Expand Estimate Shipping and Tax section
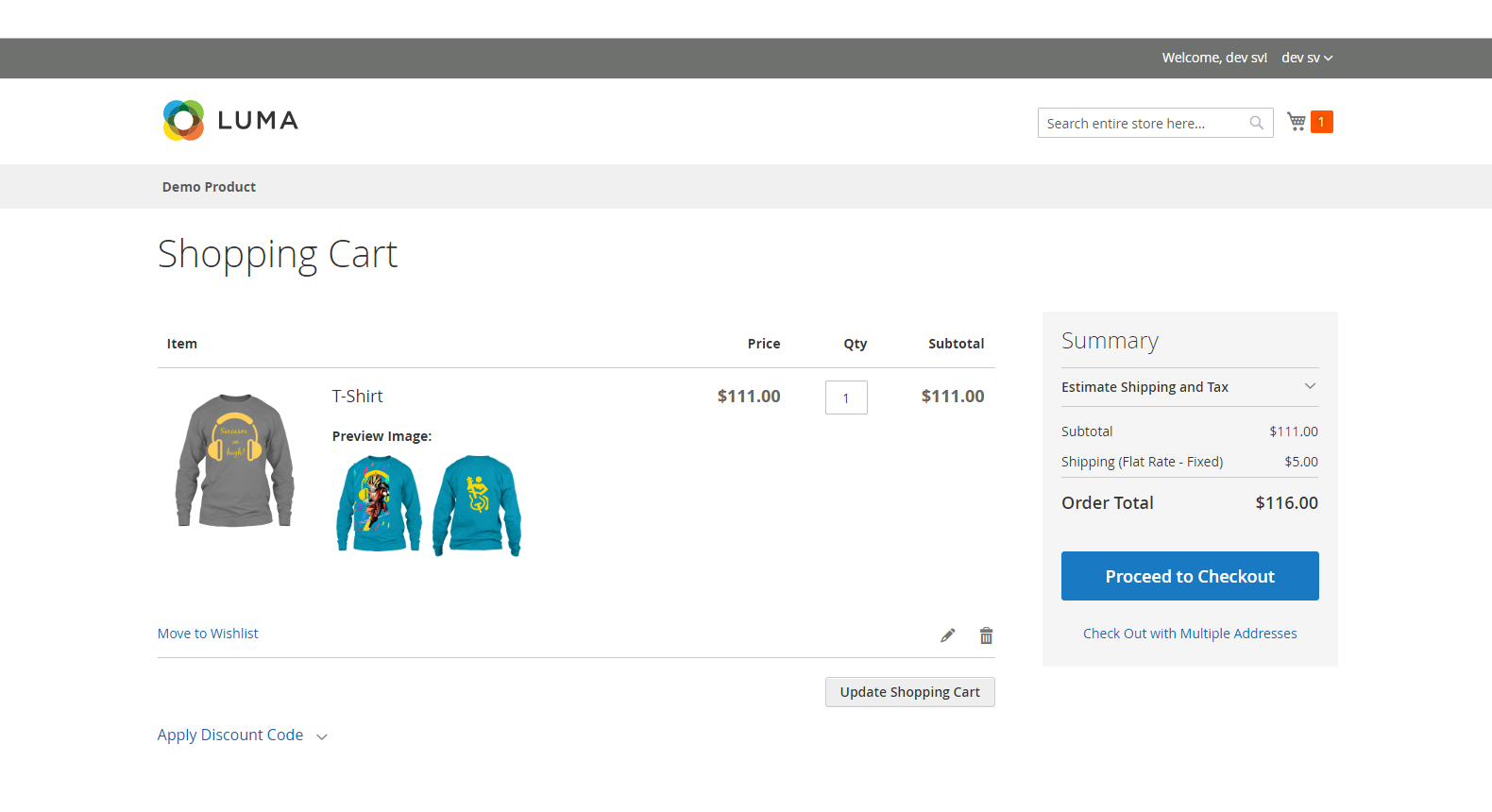This screenshot has height=812, width=1492. (x=1189, y=387)
